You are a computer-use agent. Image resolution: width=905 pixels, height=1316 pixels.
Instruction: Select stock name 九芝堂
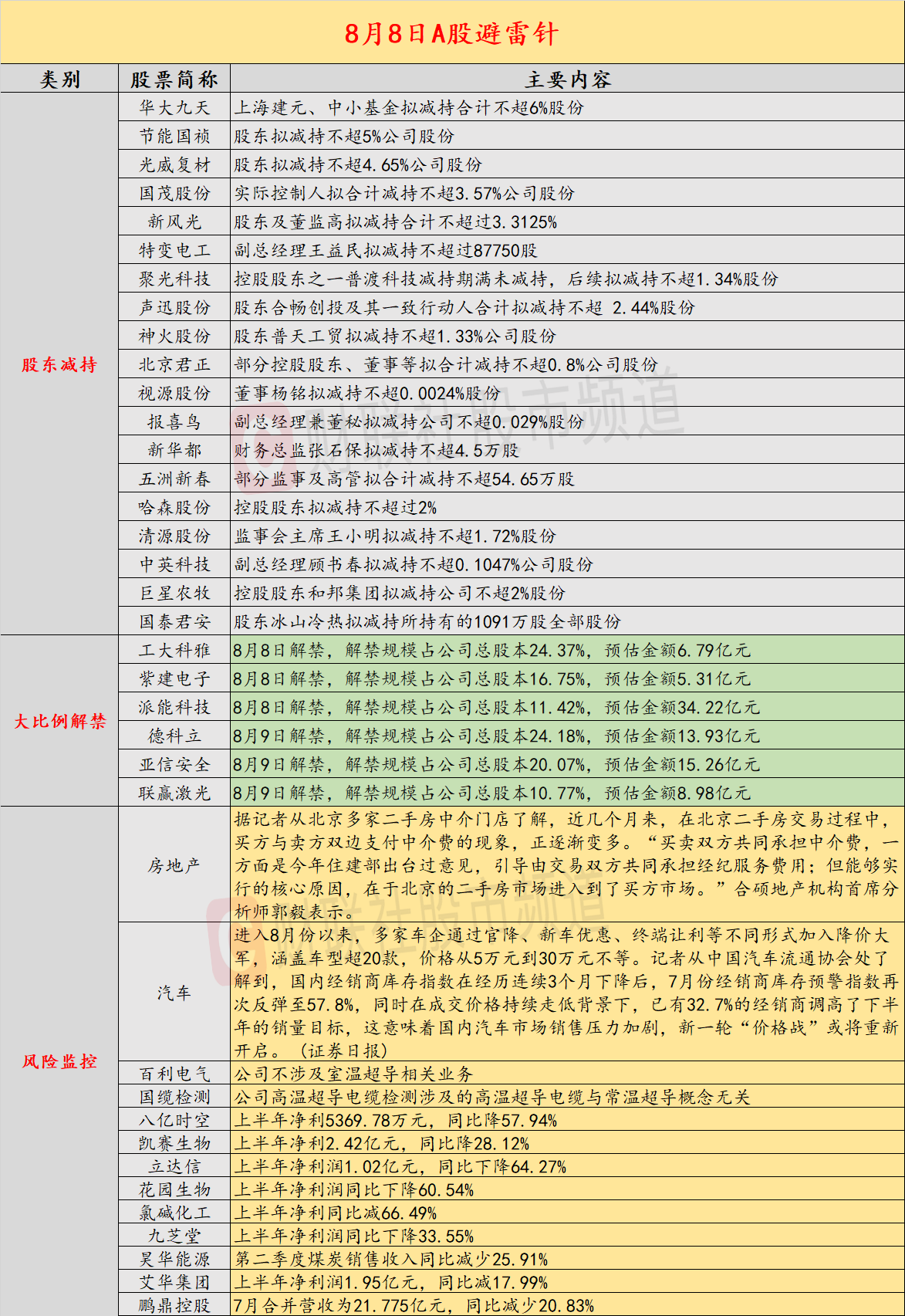click(x=174, y=1236)
